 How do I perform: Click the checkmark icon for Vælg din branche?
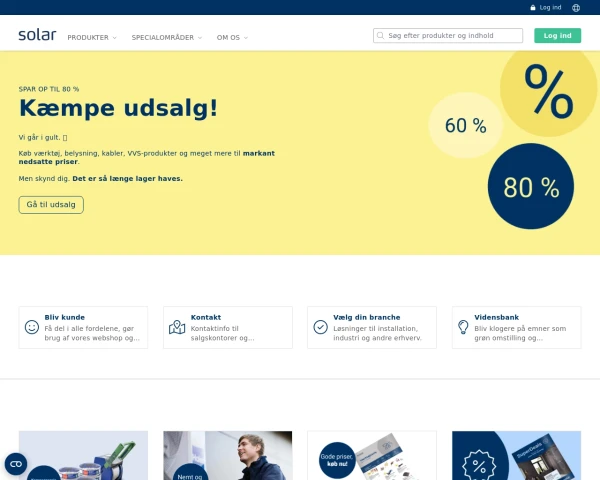[320, 327]
